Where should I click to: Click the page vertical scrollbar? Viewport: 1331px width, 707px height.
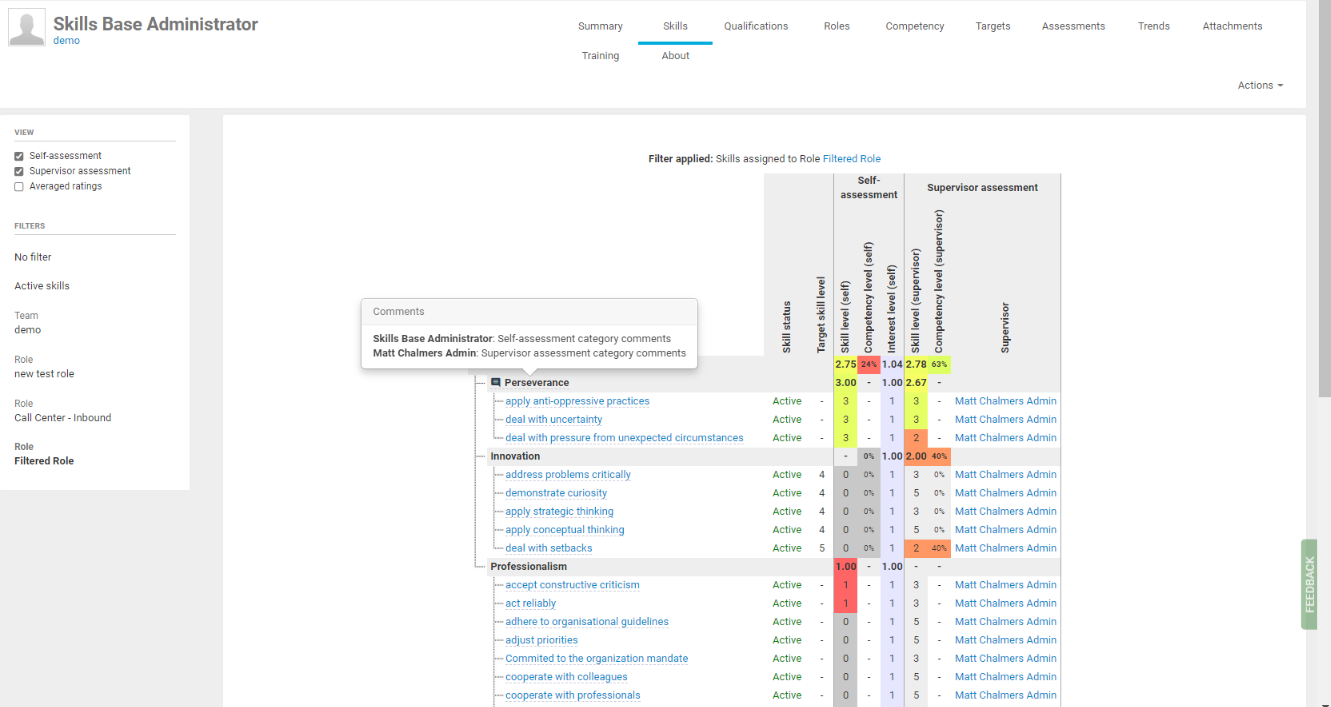point(1324,200)
